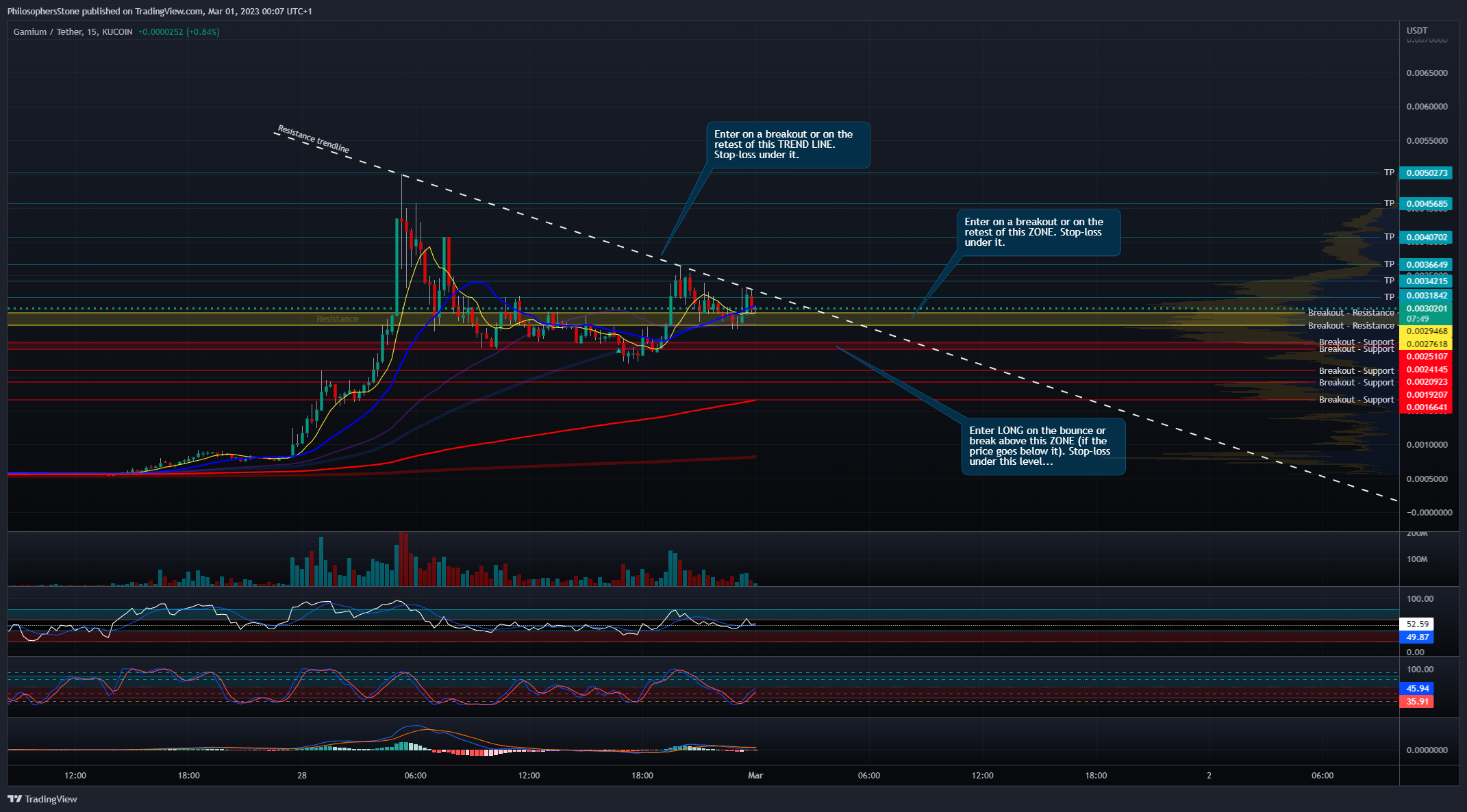Image resolution: width=1467 pixels, height=812 pixels.
Task: Click the TP label beside 0.0040702
Action: 1389,237
